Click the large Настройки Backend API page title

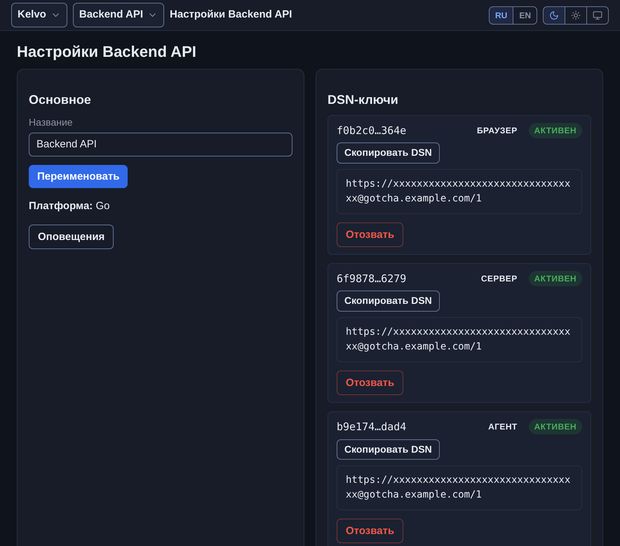(x=106, y=52)
